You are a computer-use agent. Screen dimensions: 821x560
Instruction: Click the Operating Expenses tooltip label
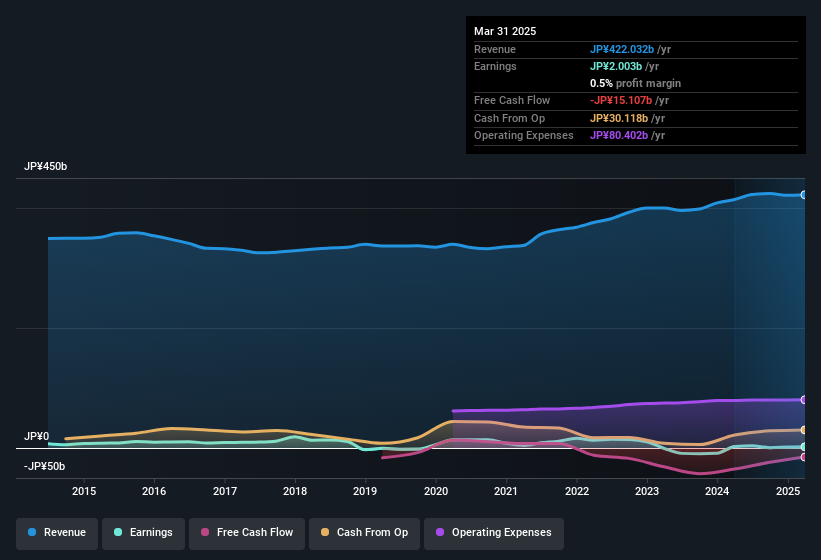click(524, 136)
